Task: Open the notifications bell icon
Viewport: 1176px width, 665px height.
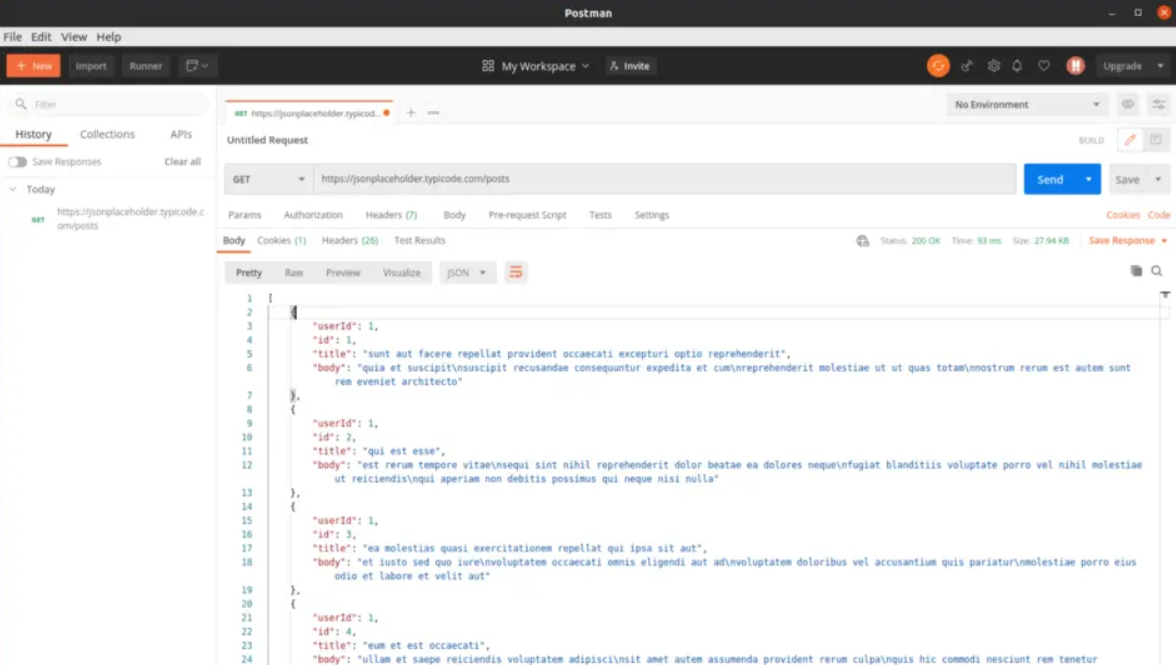Action: (1017, 66)
